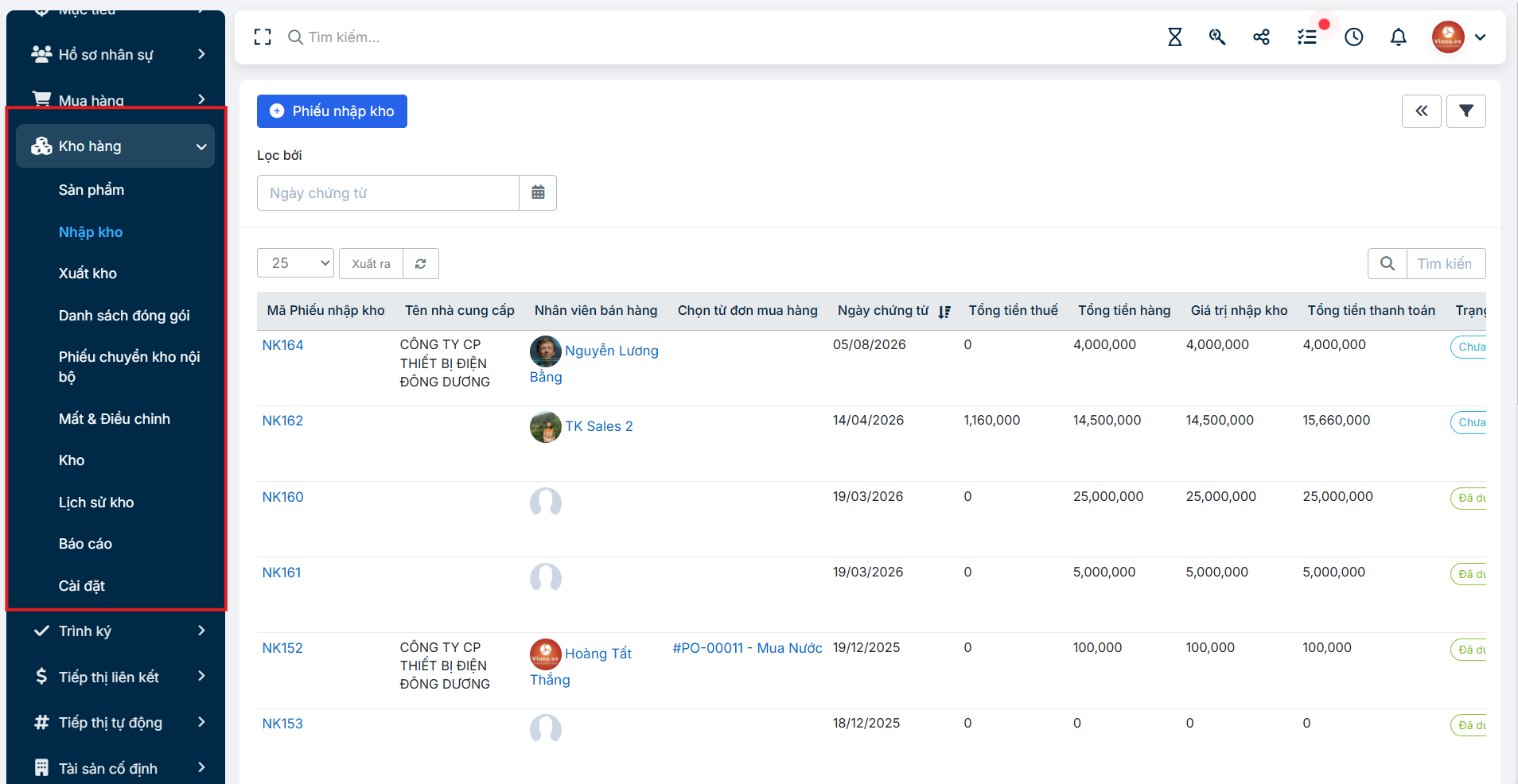1518x784 pixels.
Task: Expand the Mua hàng menu
Action: click(115, 100)
